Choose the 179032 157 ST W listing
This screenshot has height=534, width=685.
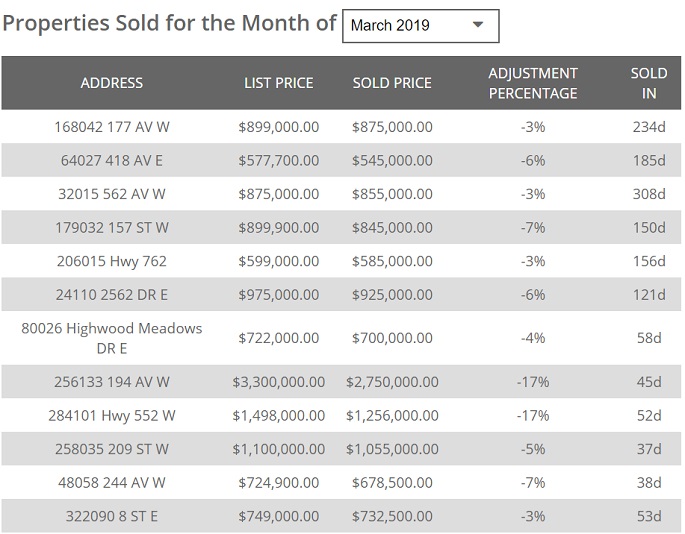coord(112,228)
